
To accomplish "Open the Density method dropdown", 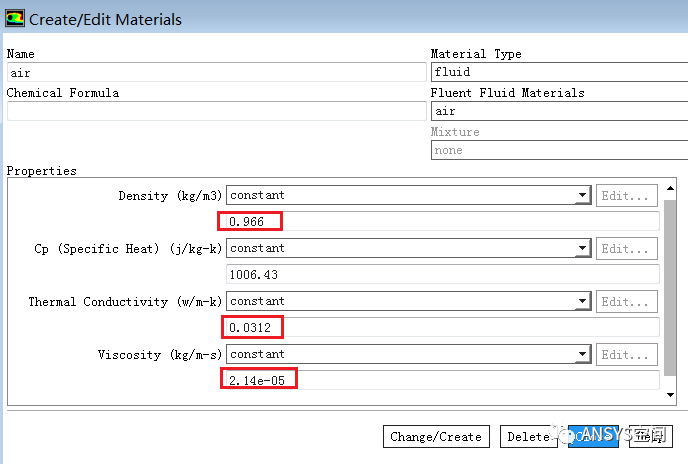I will pos(408,195).
